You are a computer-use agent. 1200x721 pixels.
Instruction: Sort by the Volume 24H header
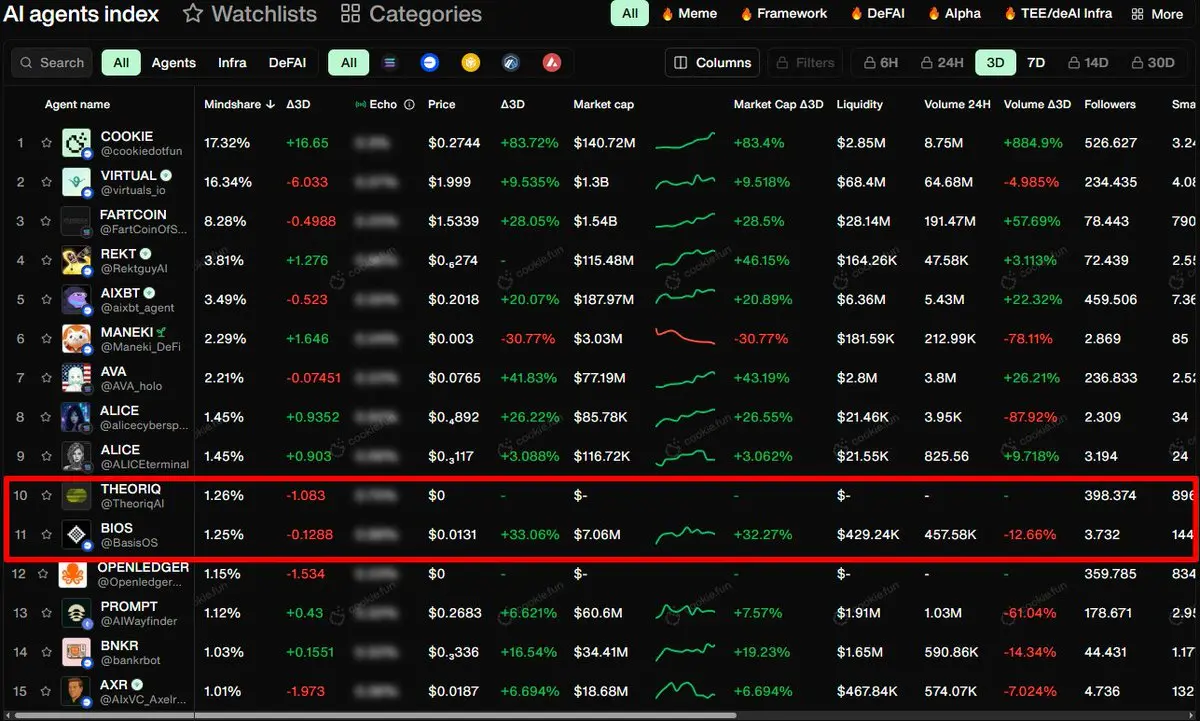click(957, 104)
